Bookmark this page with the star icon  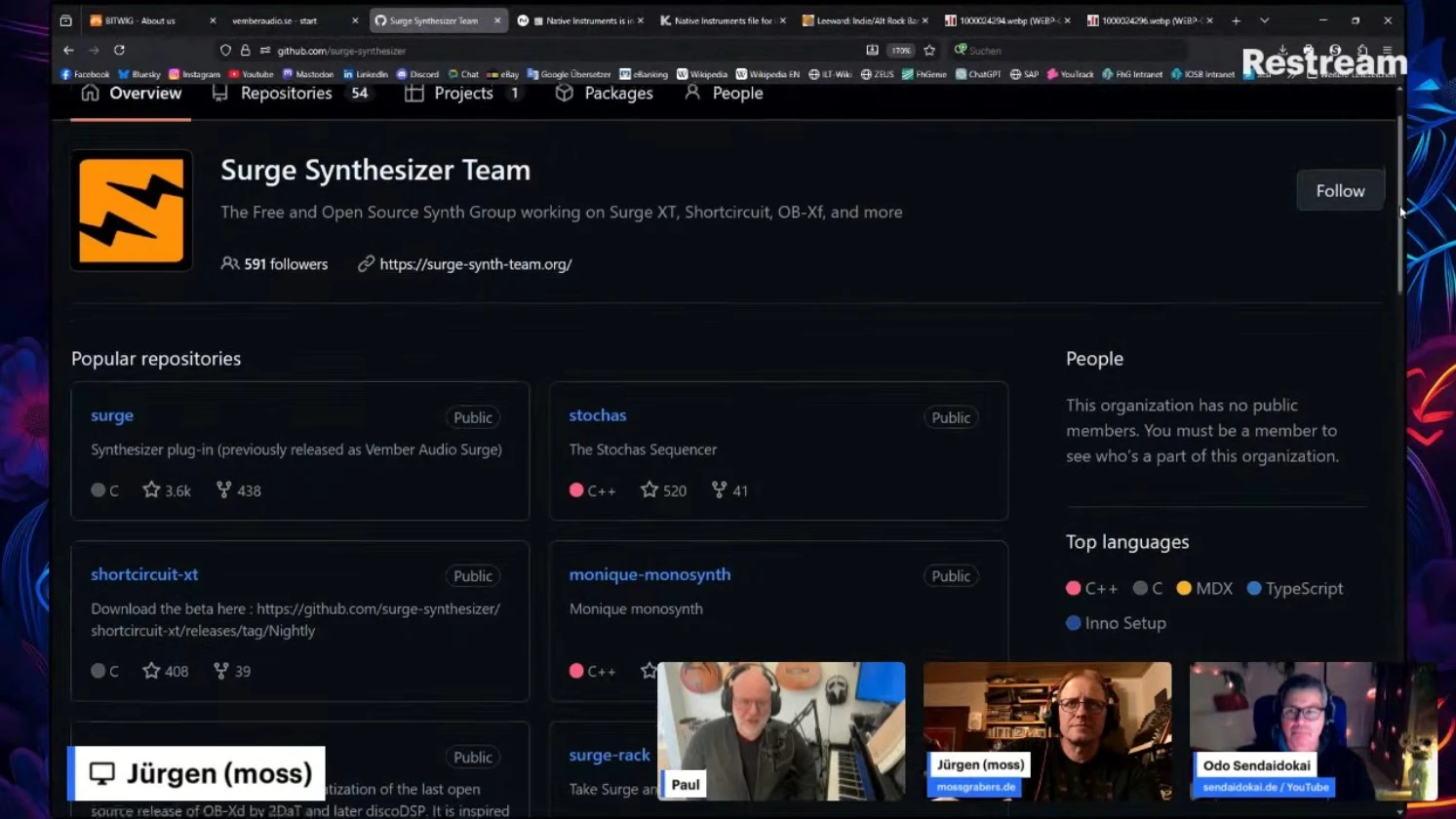pos(929,50)
